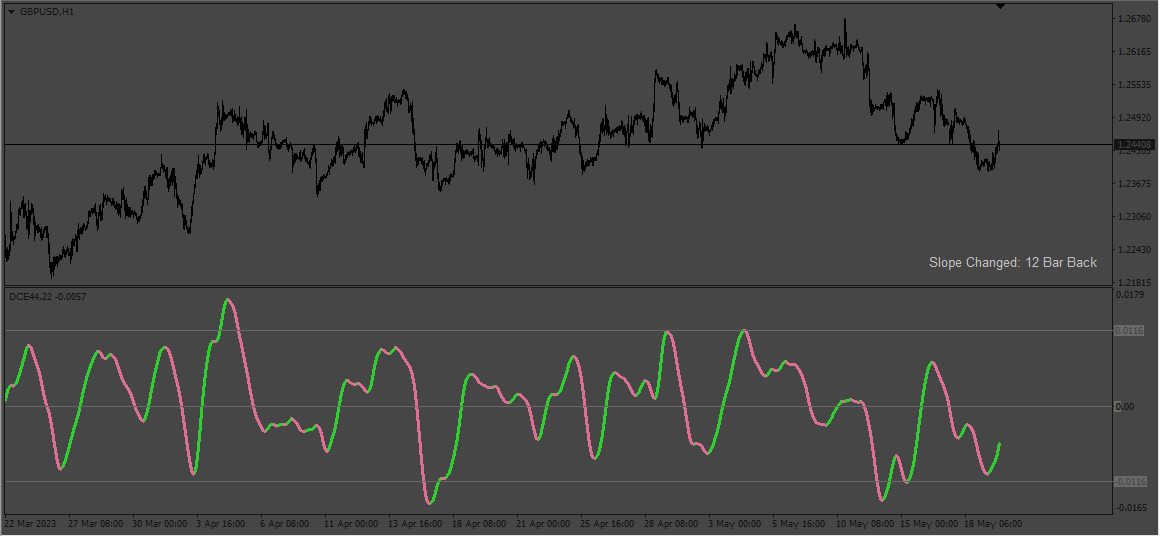Click the '18 May 06:00' time label
1160x537 pixels.
pyautogui.click(x=994, y=524)
